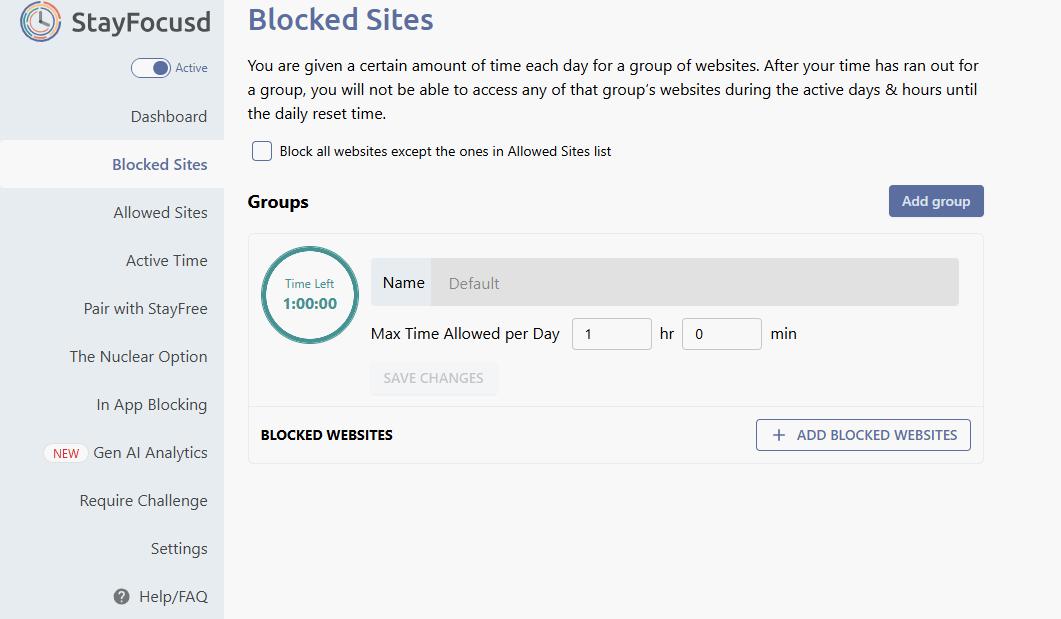Toggle the Active switch off
The image size is (1061, 619).
coord(151,68)
